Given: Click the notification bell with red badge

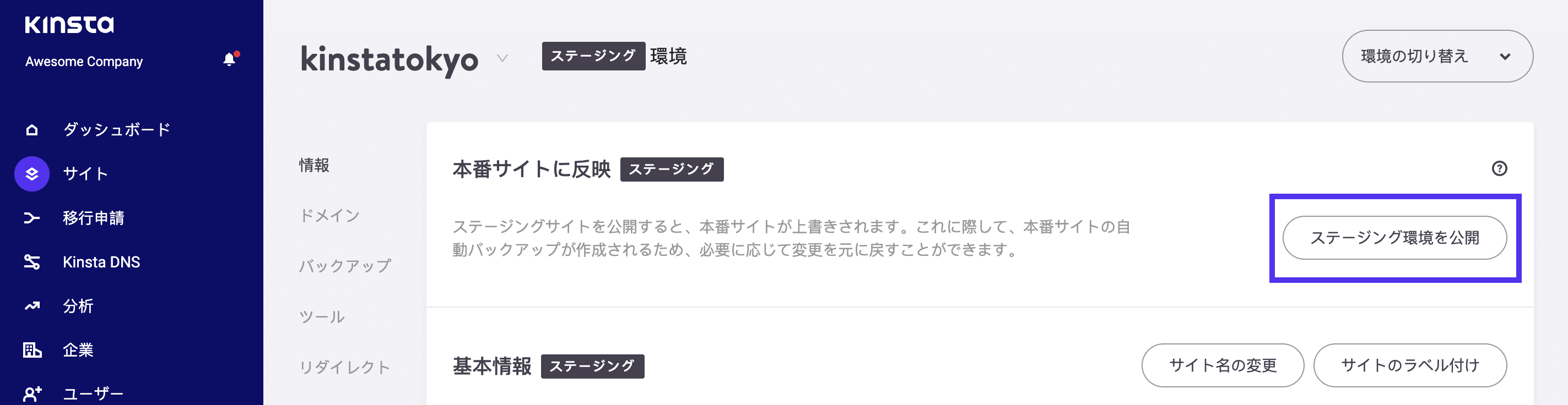Looking at the screenshot, I should pos(230,59).
